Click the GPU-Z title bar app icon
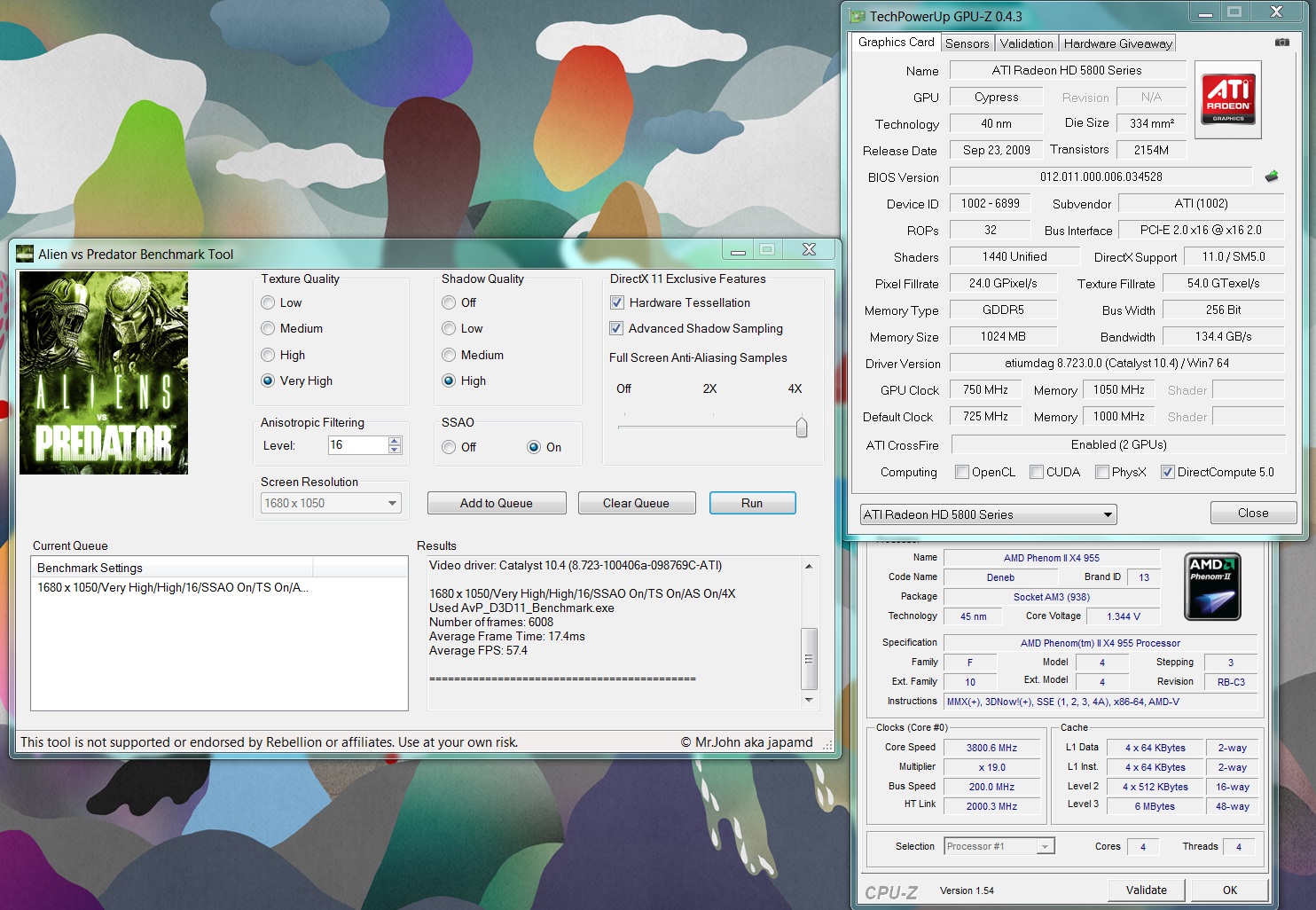 857,16
